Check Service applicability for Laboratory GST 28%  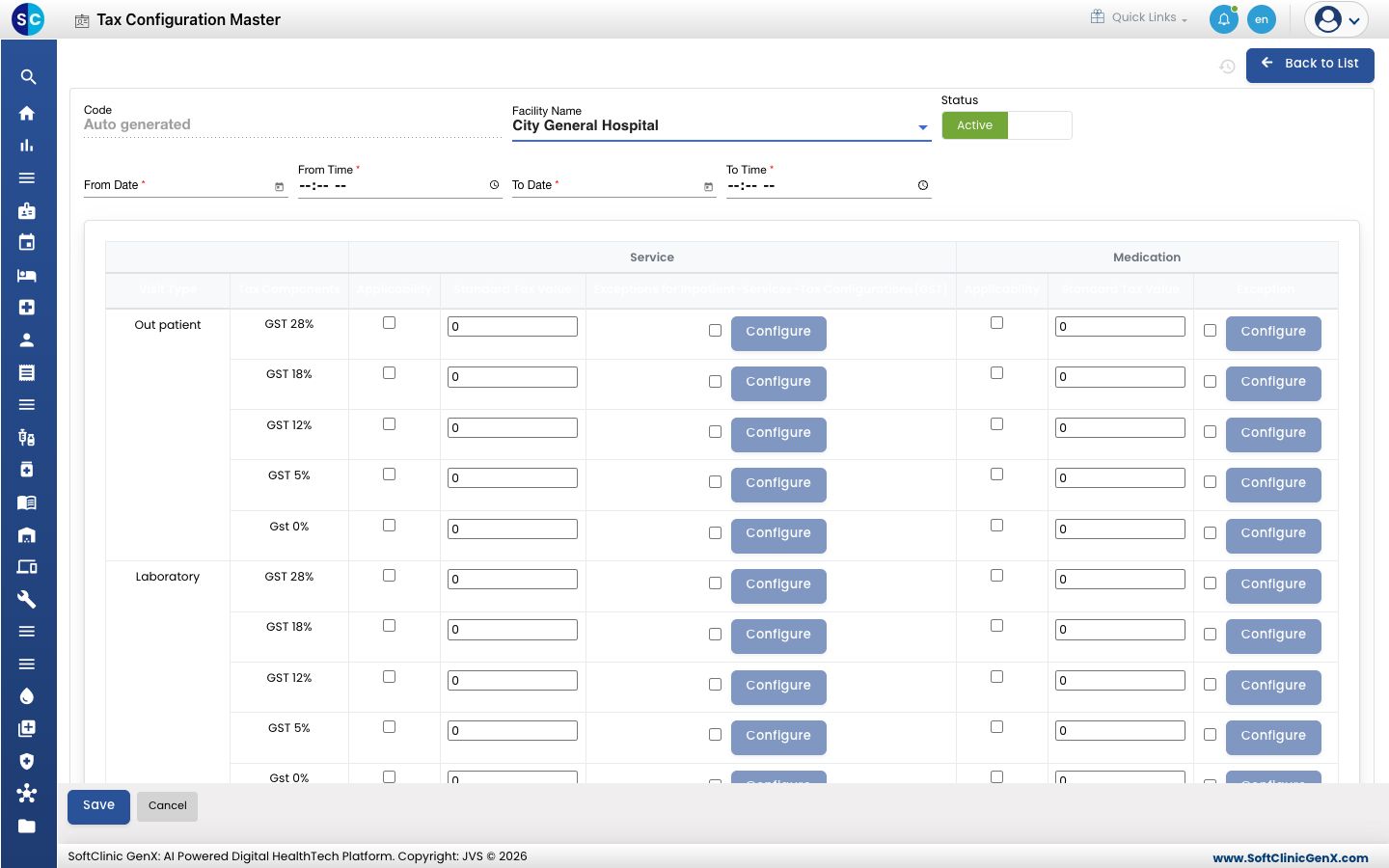[390, 576]
